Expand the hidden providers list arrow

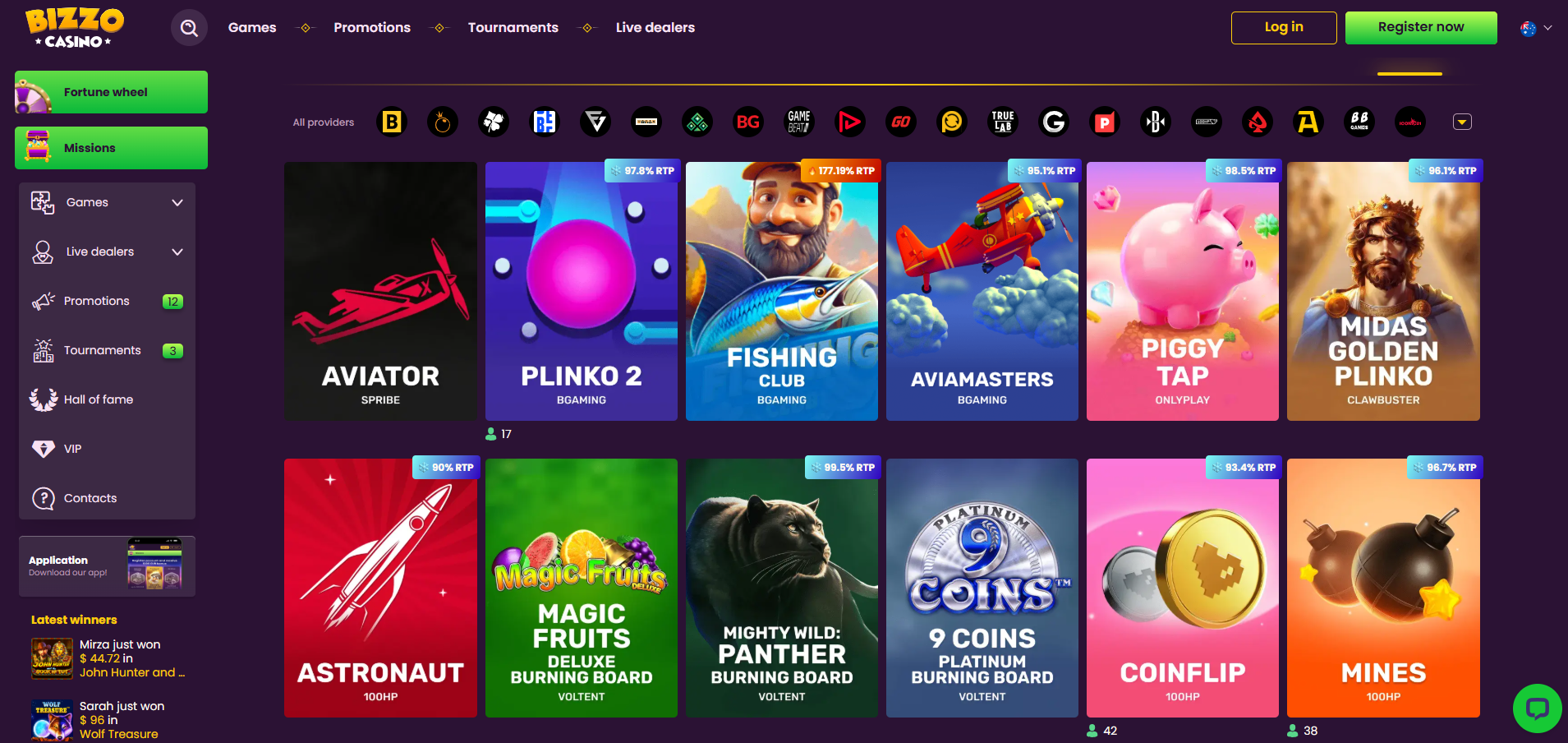coord(1462,122)
